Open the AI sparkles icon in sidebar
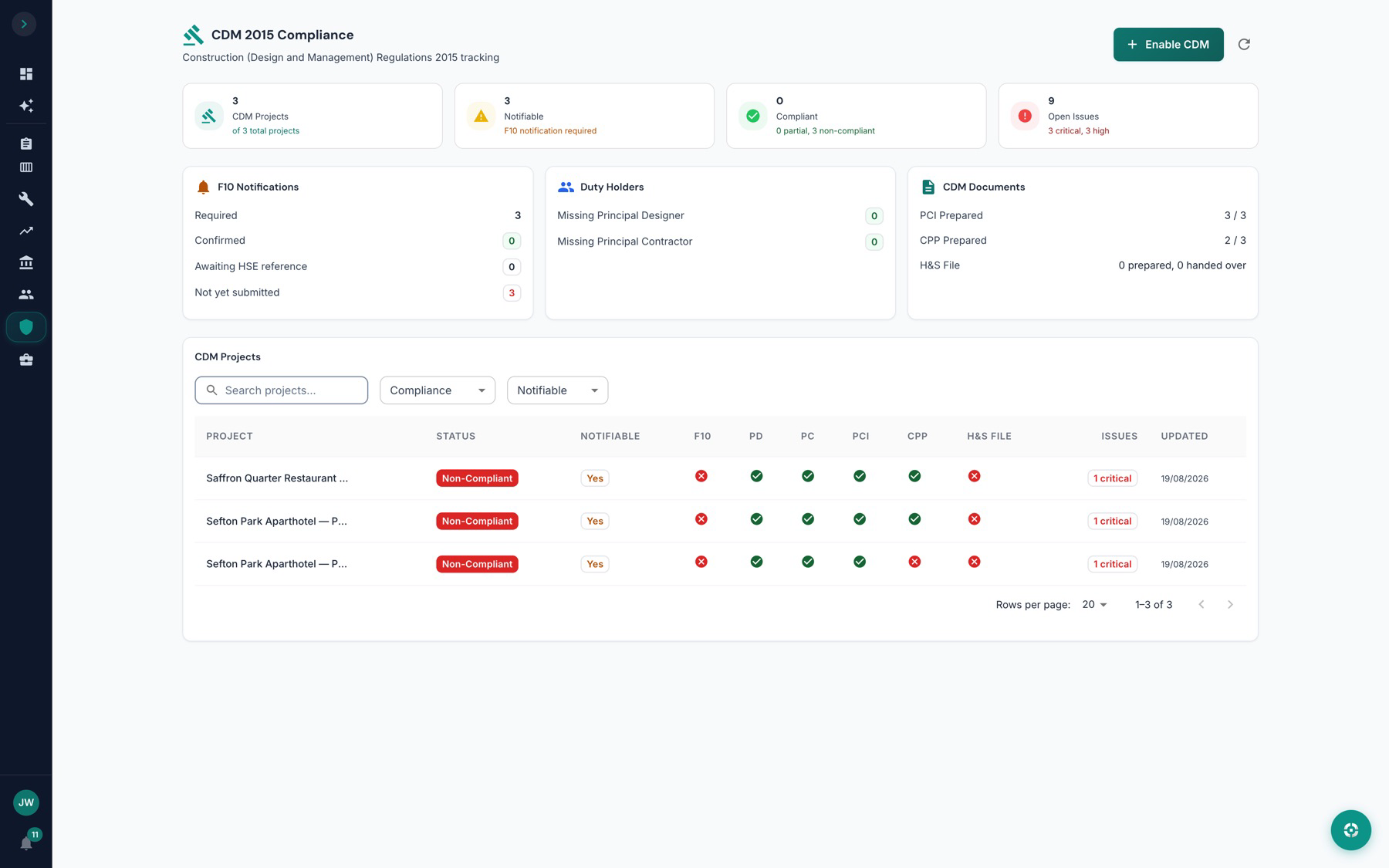Image resolution: width=1389 pixels, height=868 pixels. point(26,106)
